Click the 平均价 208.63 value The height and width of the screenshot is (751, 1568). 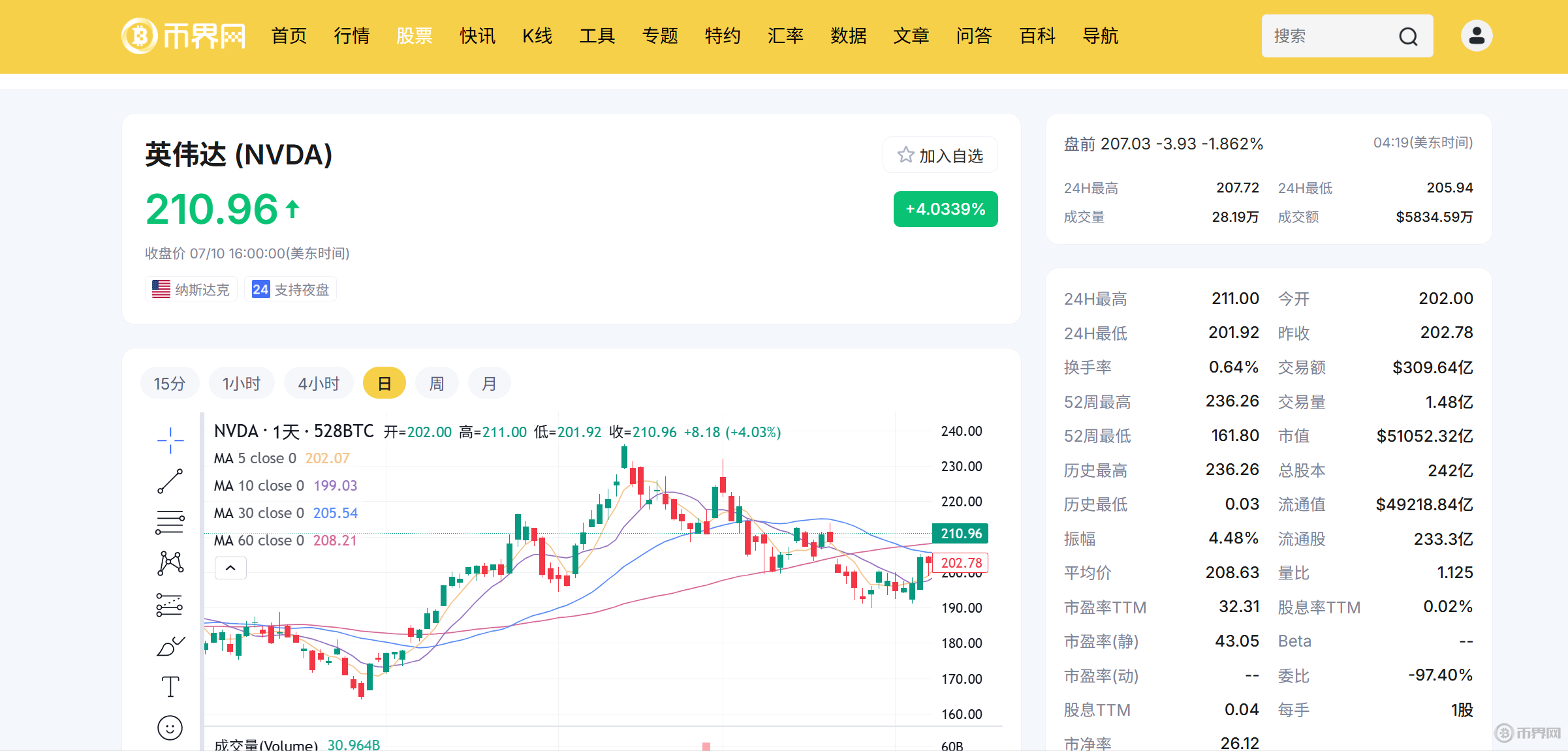[x=1232, y=572]
